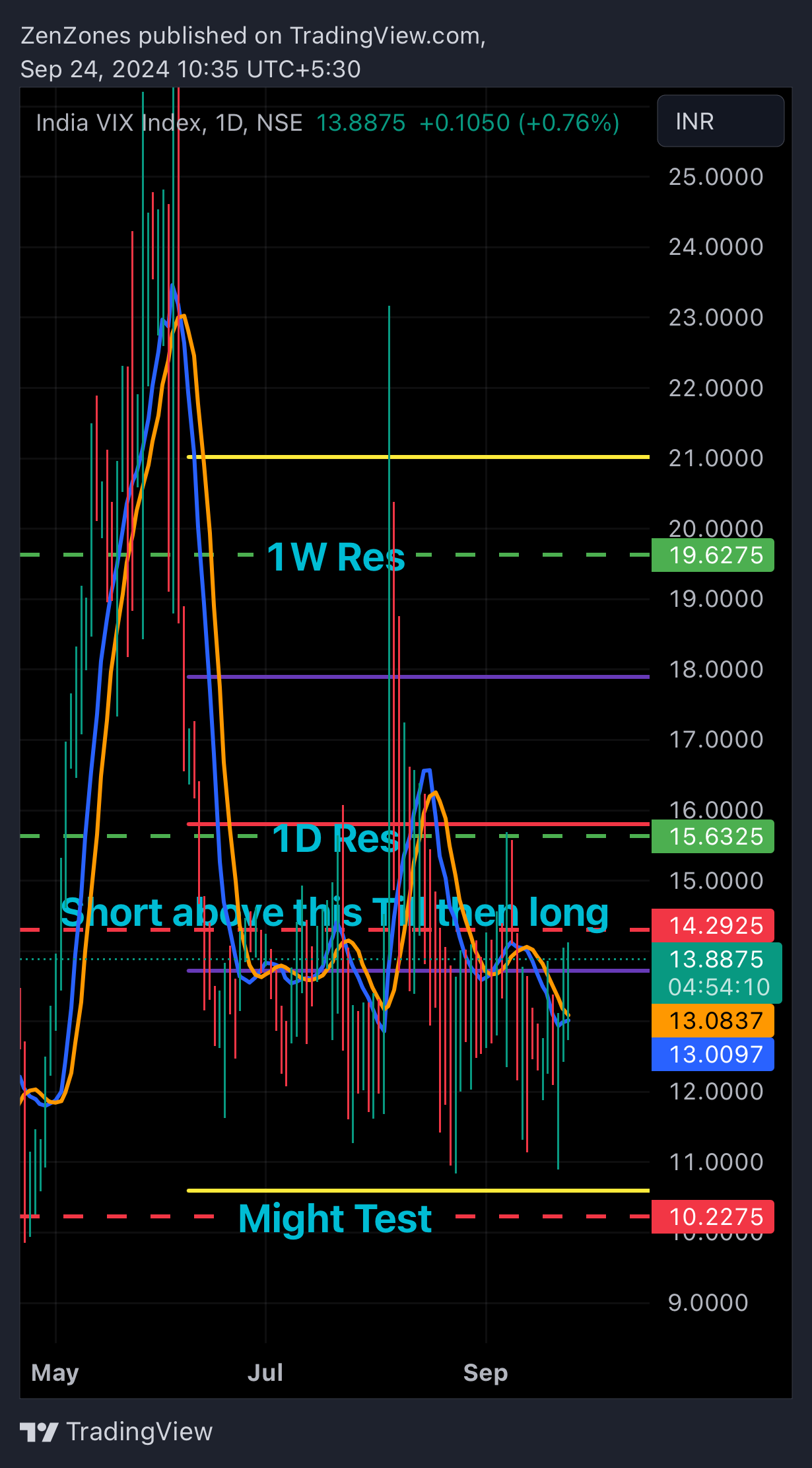812x1468 pixels.
Task: Select the 'Might Test' annotation
Action: click(x=335, y=1218)
